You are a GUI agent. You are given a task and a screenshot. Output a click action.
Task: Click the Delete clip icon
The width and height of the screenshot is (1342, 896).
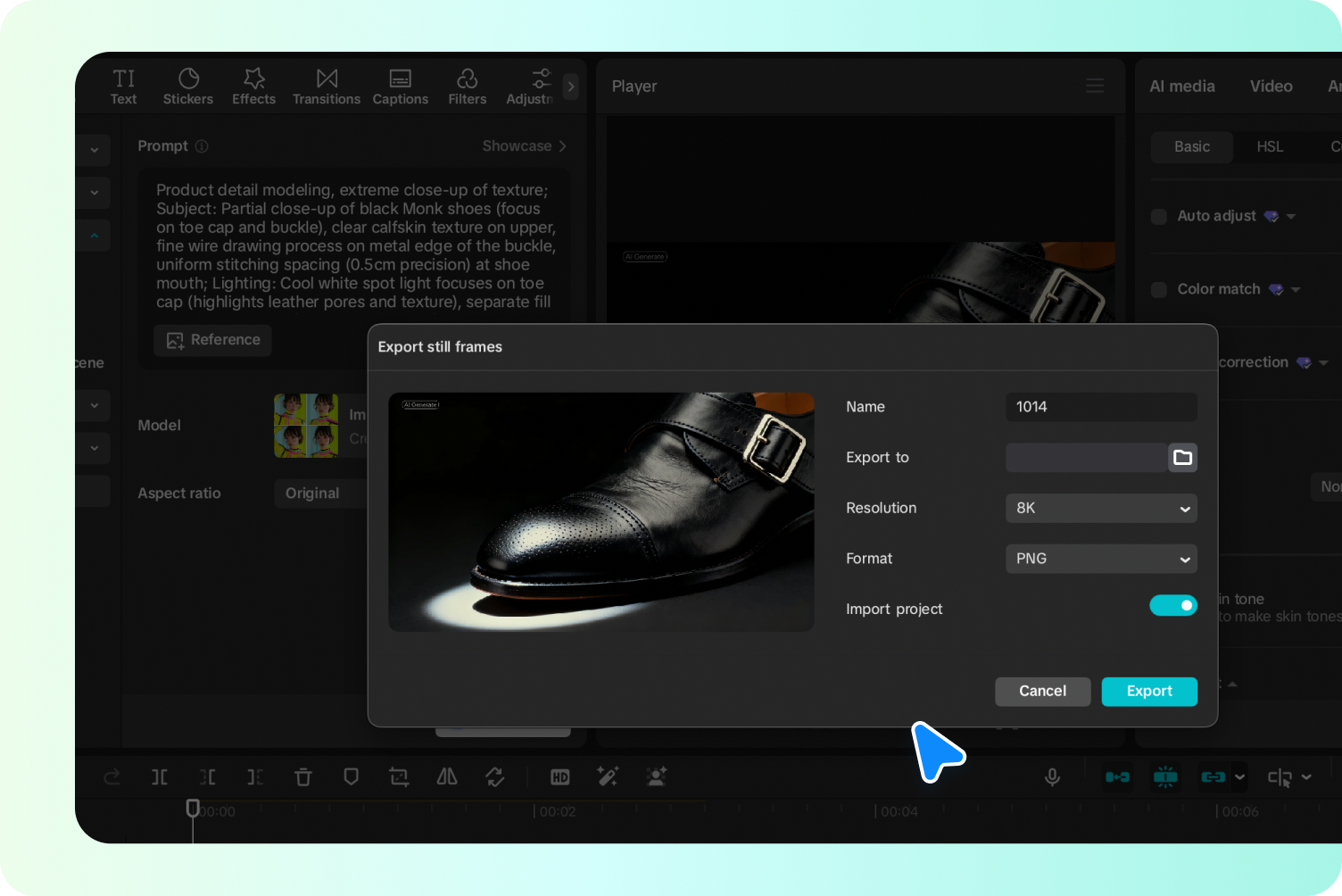303,776
